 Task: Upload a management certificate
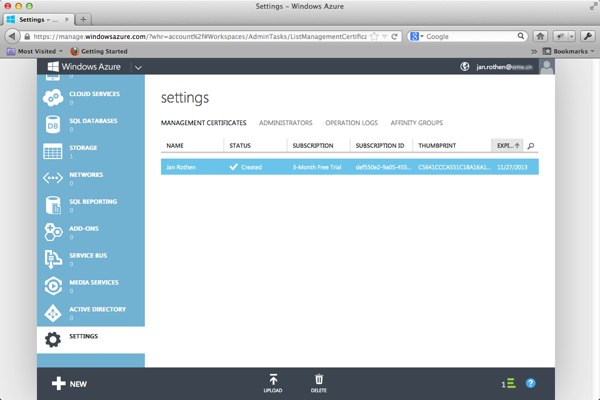(273, 383)
